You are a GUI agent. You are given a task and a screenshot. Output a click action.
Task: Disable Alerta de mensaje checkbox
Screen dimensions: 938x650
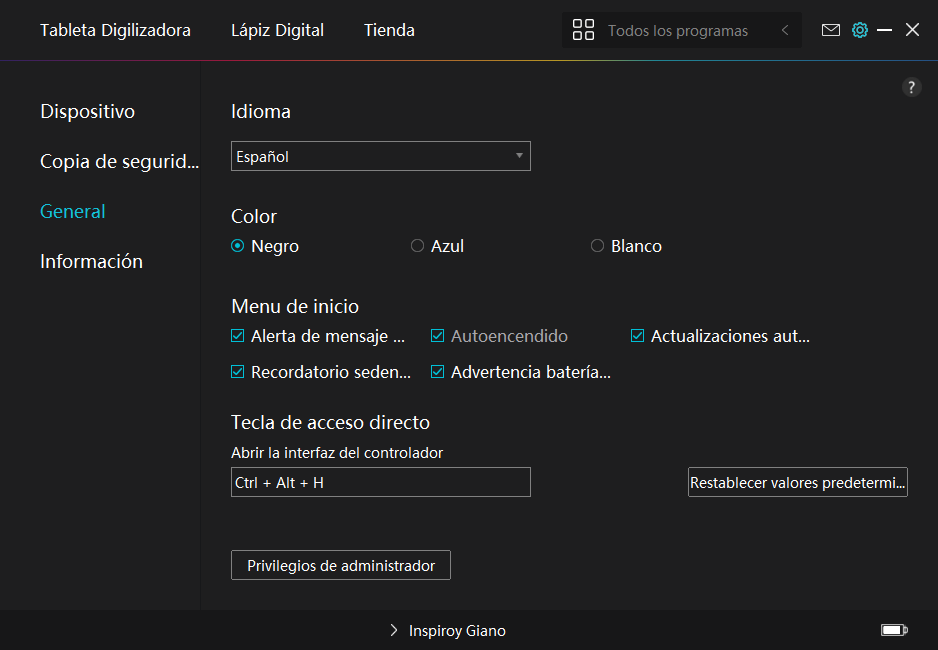pos(238,336)
